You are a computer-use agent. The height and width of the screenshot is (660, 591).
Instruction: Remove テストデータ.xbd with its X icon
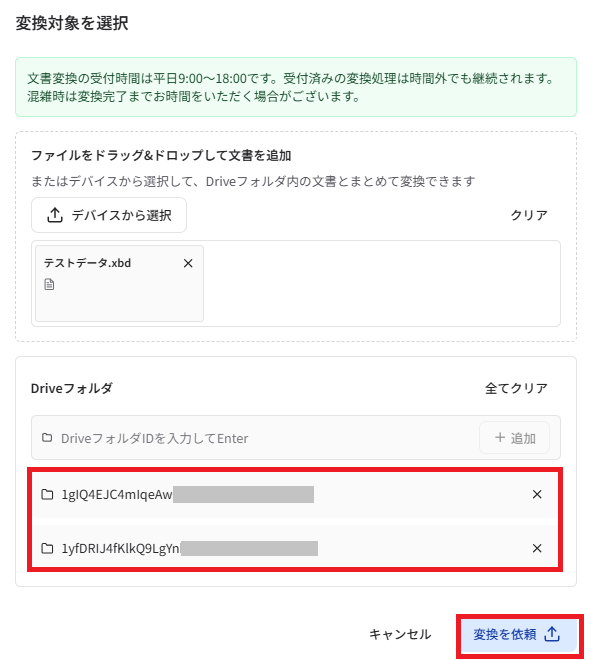pyautogui.click(x=188, y=263)
